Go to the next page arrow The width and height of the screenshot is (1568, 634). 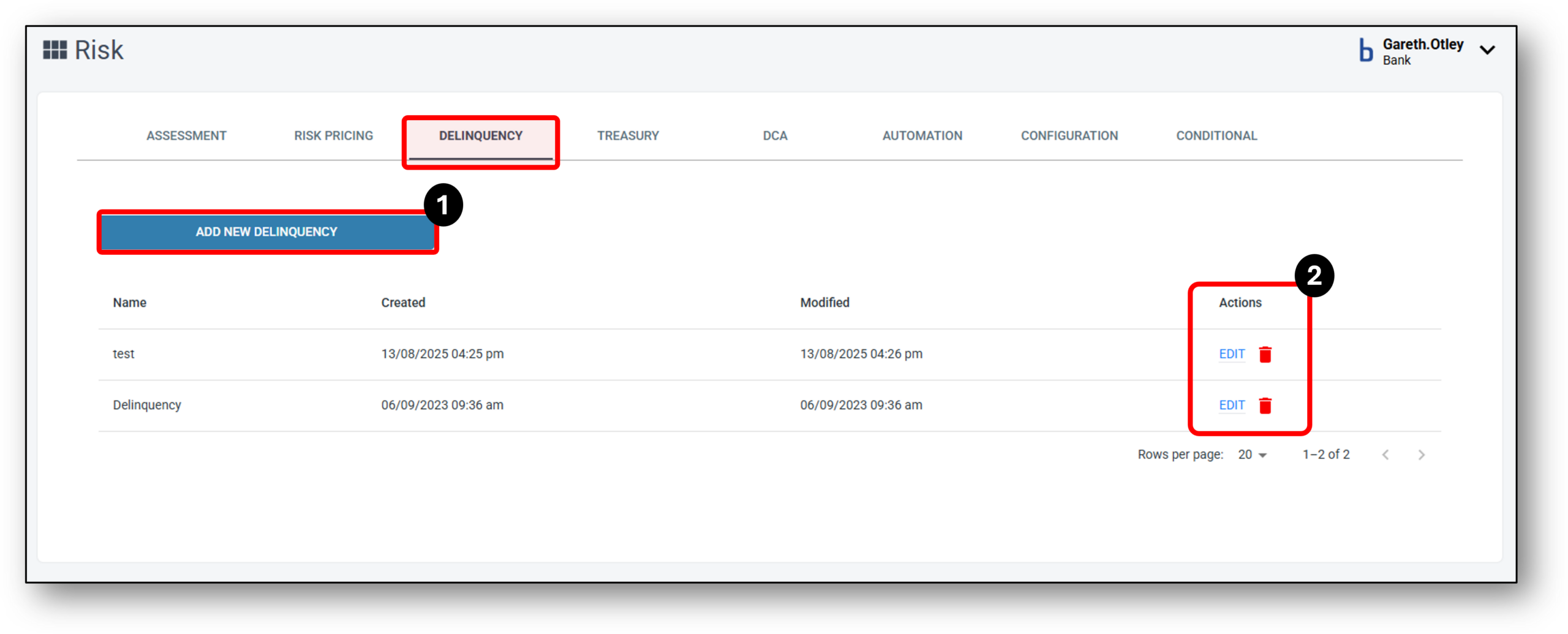(x=1421, y=455)
